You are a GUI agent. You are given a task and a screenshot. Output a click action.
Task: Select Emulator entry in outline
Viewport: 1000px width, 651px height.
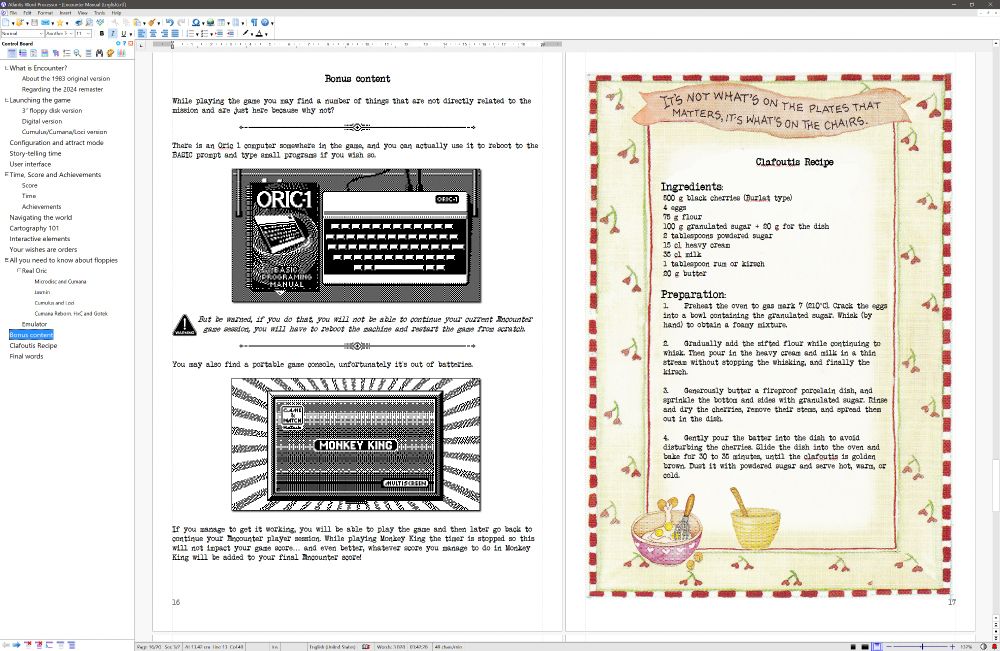tap(34, 324)
